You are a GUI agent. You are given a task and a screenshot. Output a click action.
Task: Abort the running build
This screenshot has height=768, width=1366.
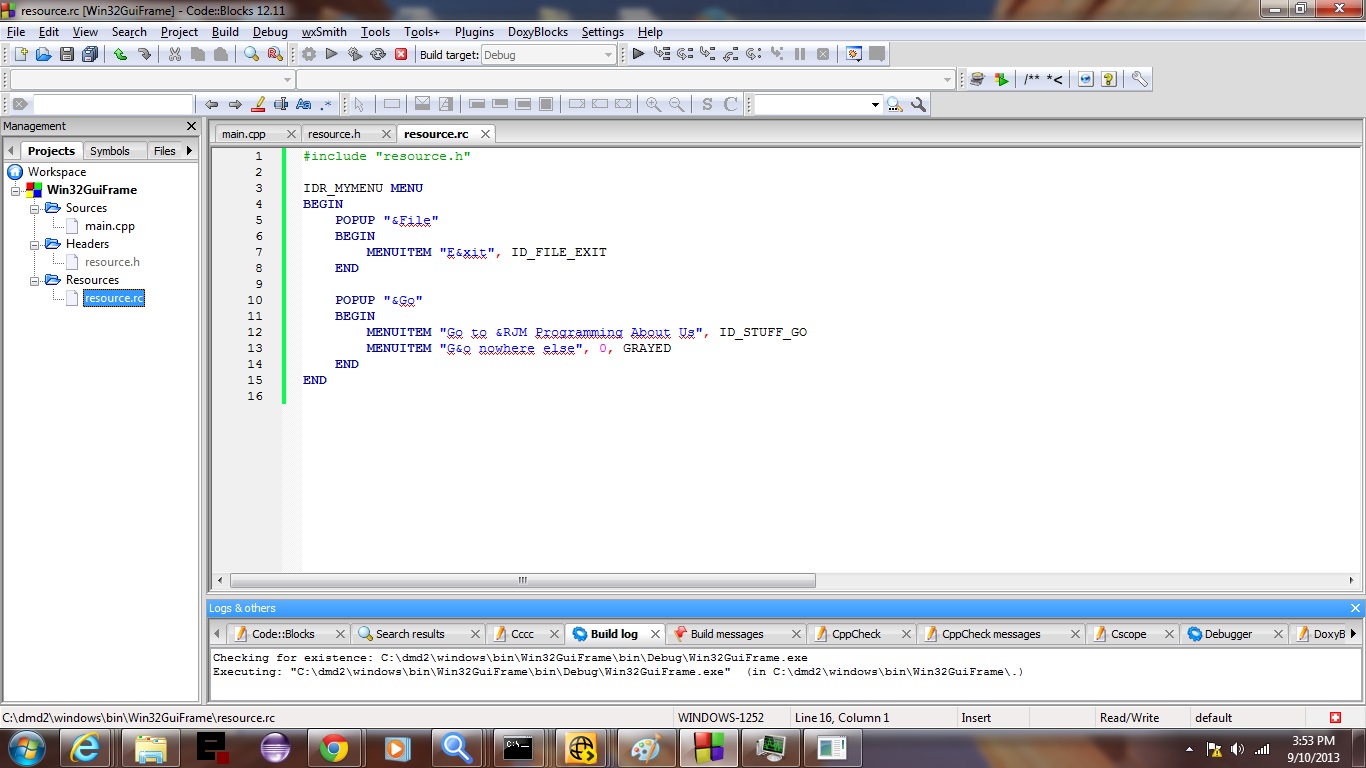403,54
